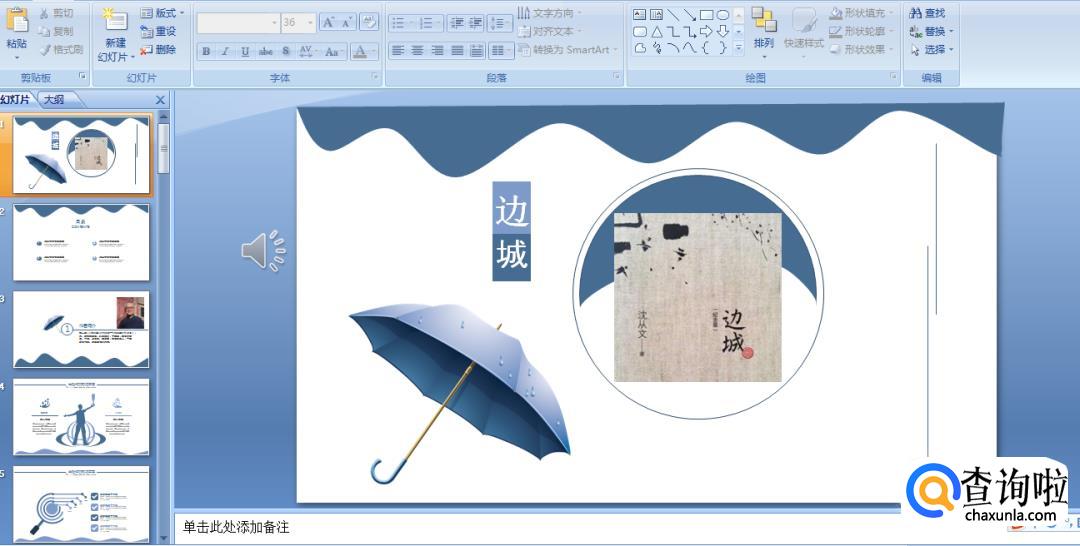The image size is (1080, 546).
Task: Expand the shapes gallery with More arrow
Action: pyautogui.click(x=738, y=48)
